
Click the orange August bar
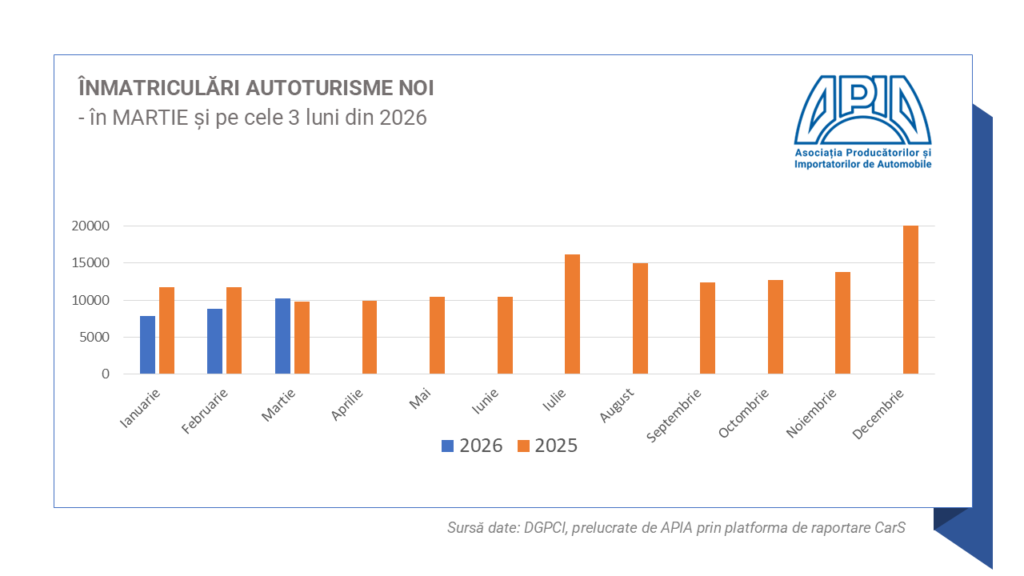[640, 319]
